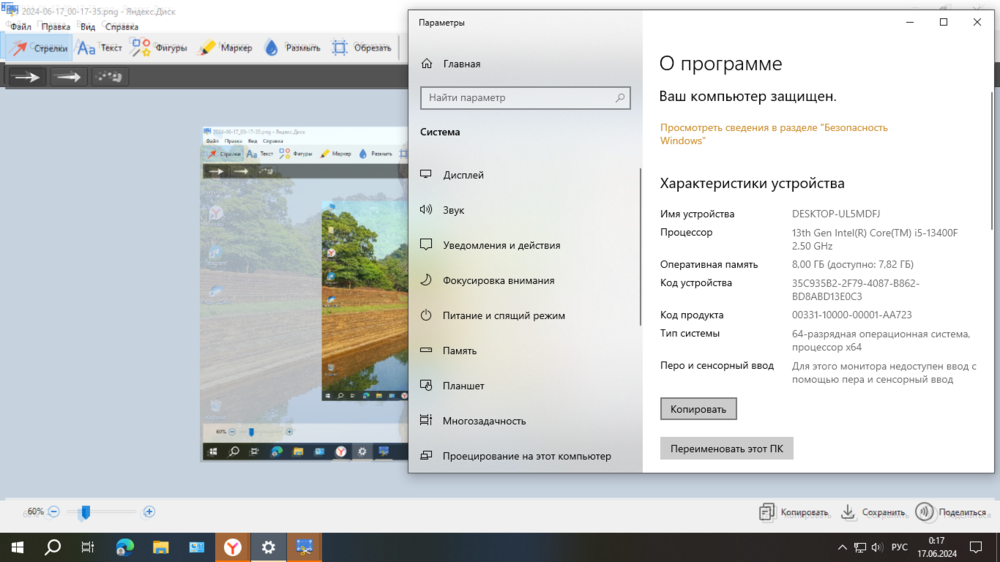Pick the Маркер highlighter tool
1000x562 pixels.
click(x=225, y=48)
